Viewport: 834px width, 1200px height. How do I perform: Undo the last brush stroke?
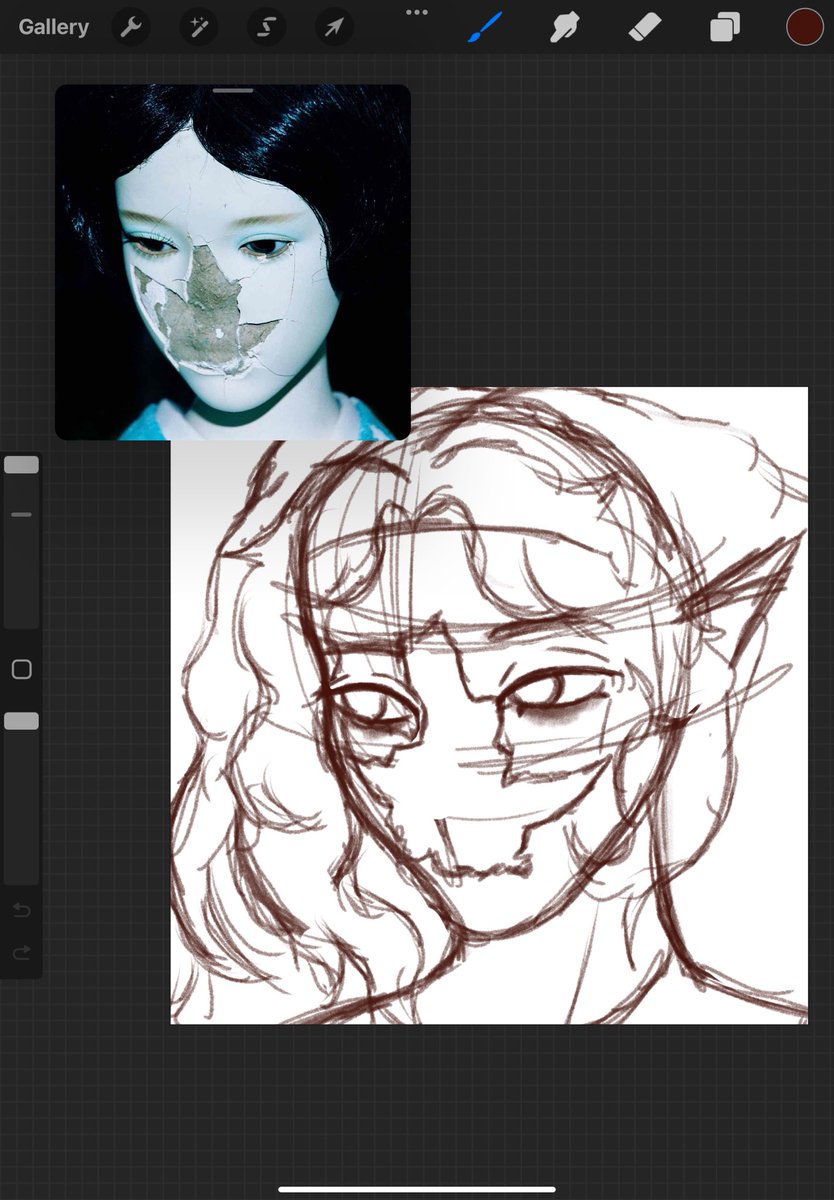tap(21, 910)
